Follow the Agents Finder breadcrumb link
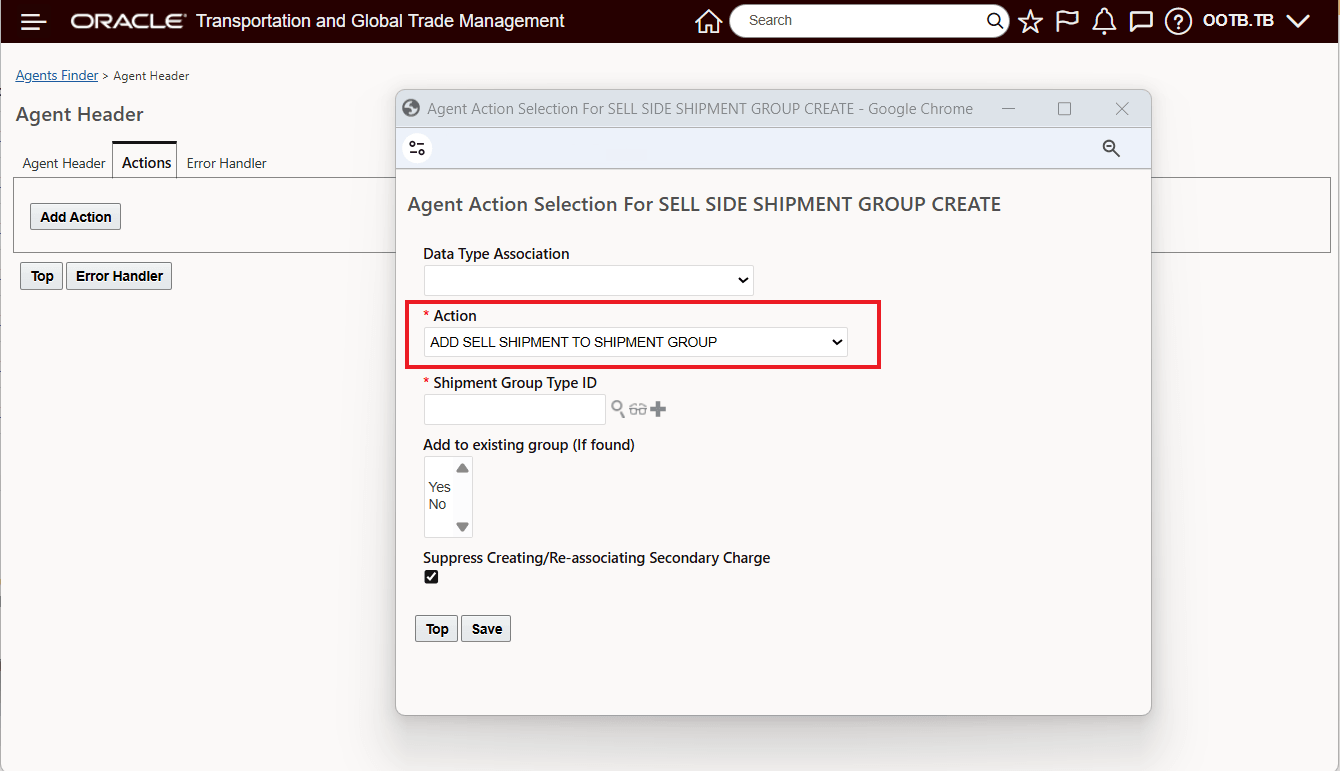The width and height of the screenshot is (1340, 771). (56, 75)
